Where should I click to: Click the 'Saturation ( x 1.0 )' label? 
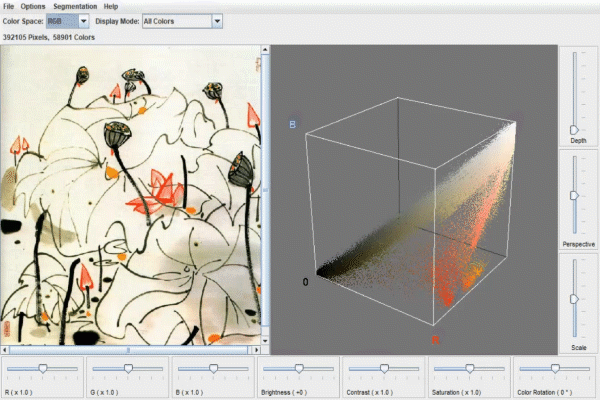pos(456,392)
